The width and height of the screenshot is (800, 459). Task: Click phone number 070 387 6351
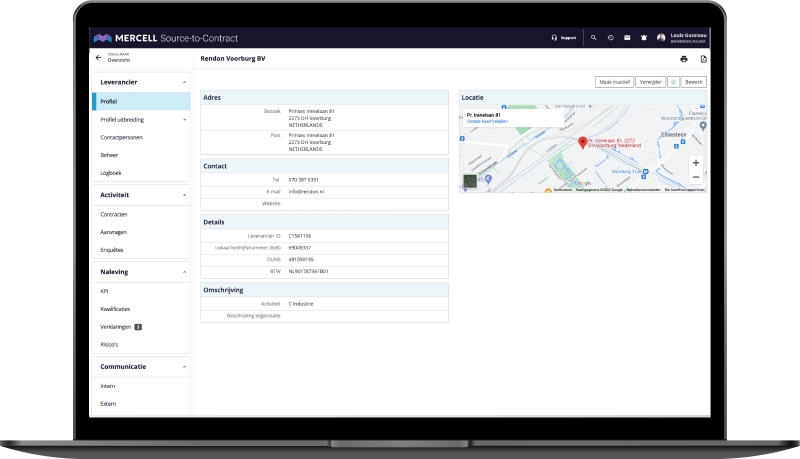coord(304,180)
